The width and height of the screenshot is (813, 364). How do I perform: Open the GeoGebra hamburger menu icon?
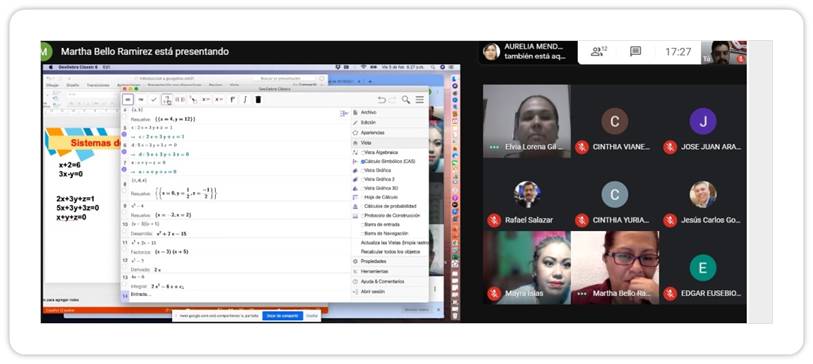419,100
